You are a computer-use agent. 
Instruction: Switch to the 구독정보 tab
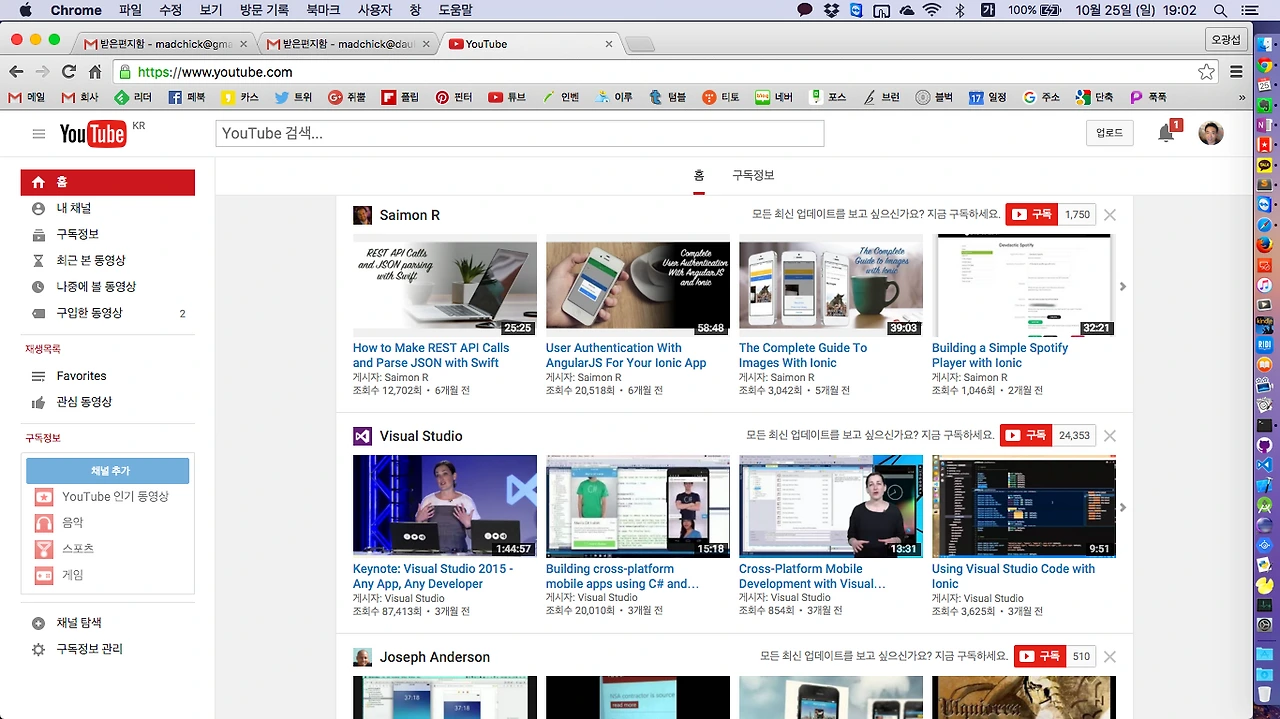753,175
